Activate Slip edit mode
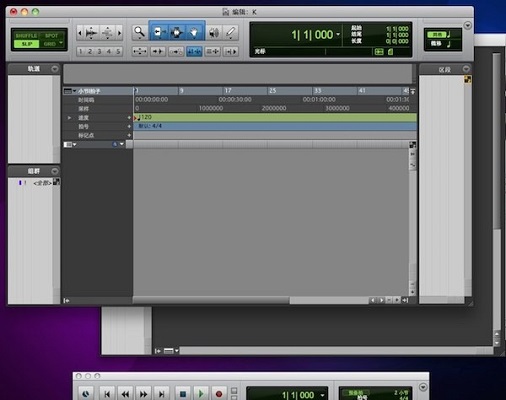The height and width of the screenshot is (400, 506). [x=26, y=44]
